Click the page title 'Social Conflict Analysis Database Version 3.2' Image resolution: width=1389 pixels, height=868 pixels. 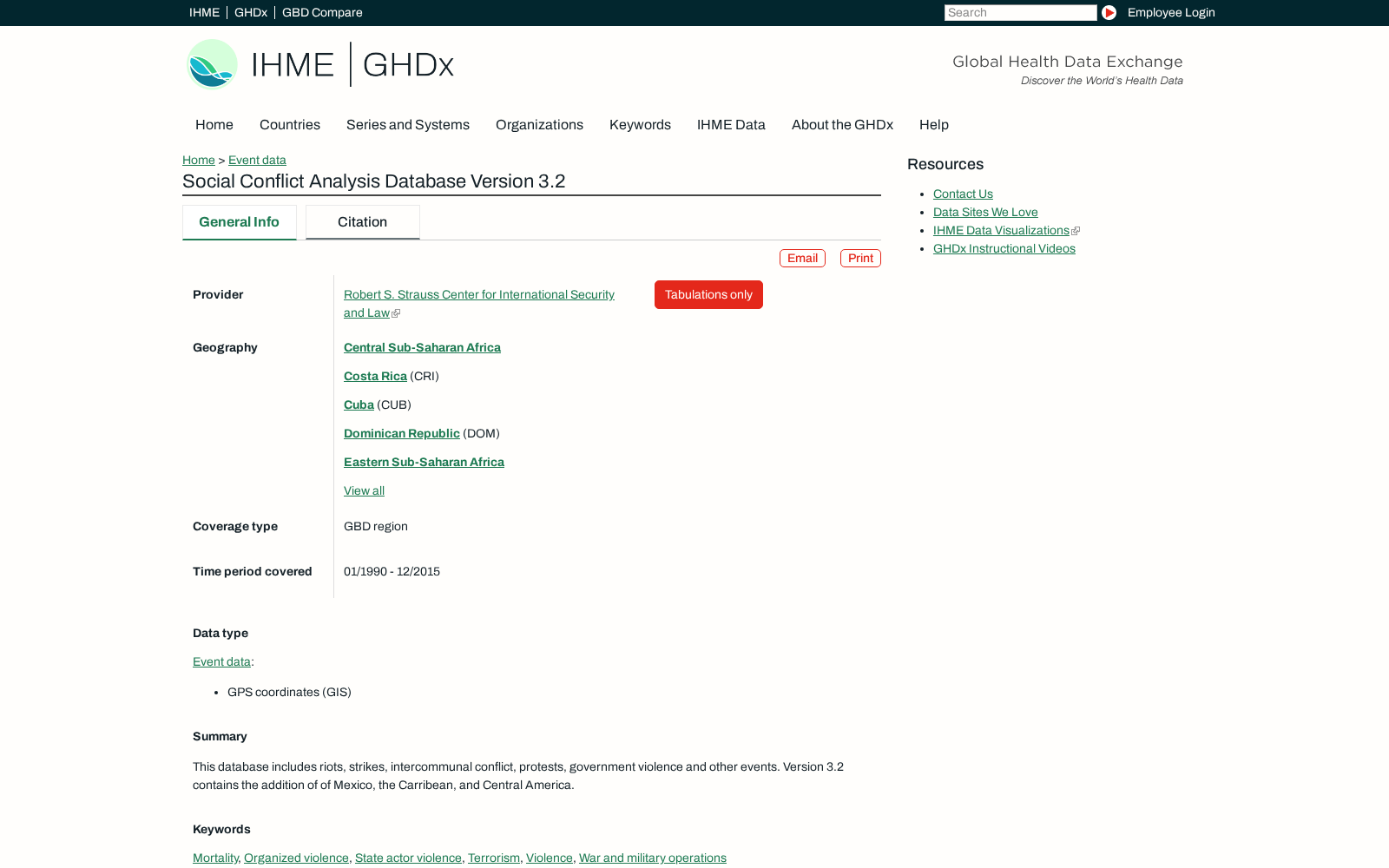tap(373, 181)
